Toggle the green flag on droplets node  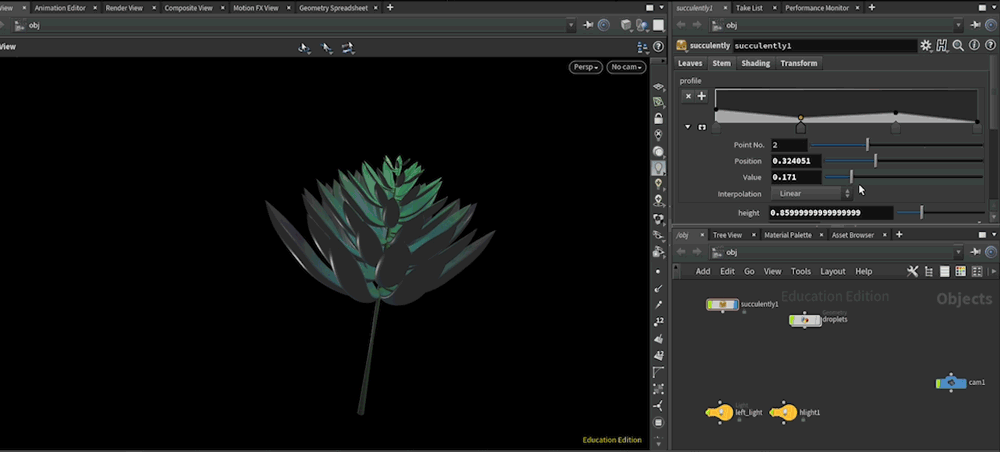point(793,320)
